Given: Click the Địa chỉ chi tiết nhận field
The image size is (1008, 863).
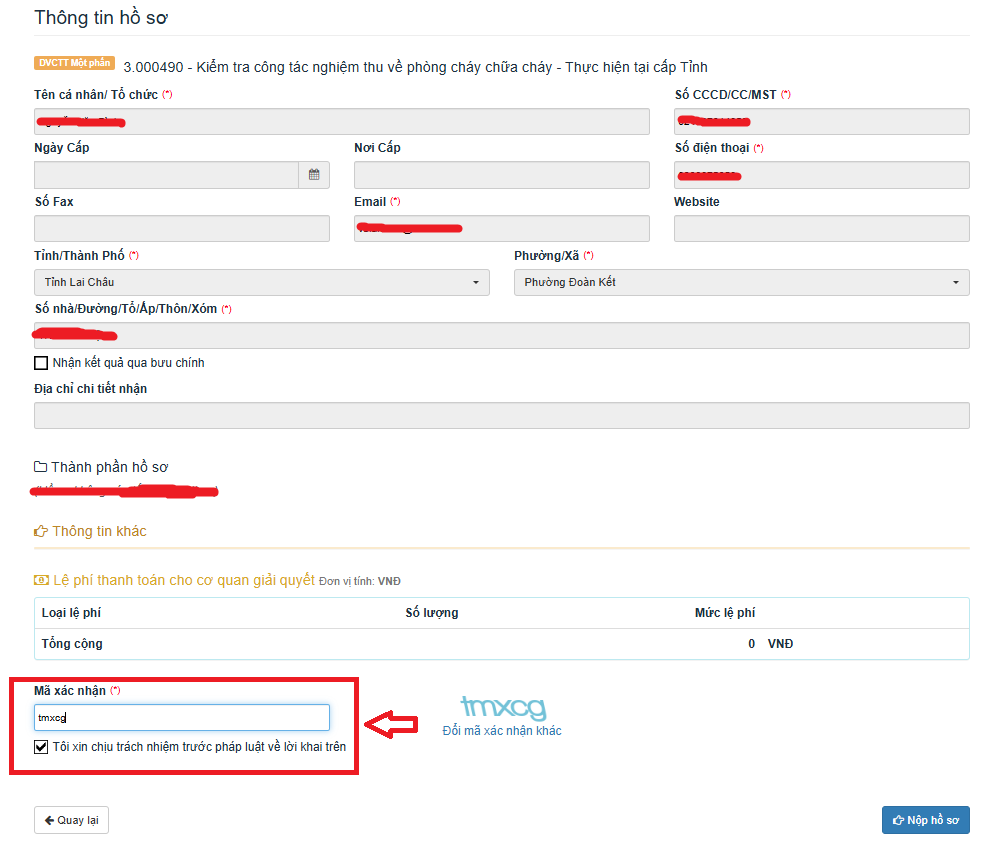Looking at the screenshot, I should (x=501, y=416).
